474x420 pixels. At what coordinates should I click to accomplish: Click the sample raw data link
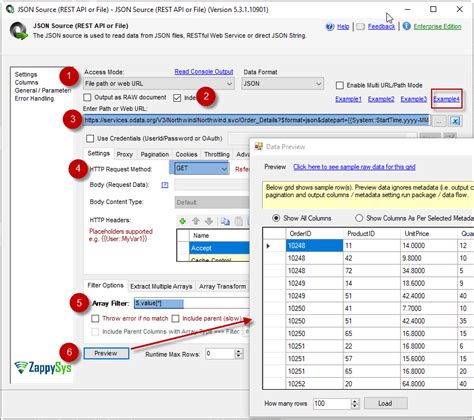pyautogui.click(x=354, y=167)
